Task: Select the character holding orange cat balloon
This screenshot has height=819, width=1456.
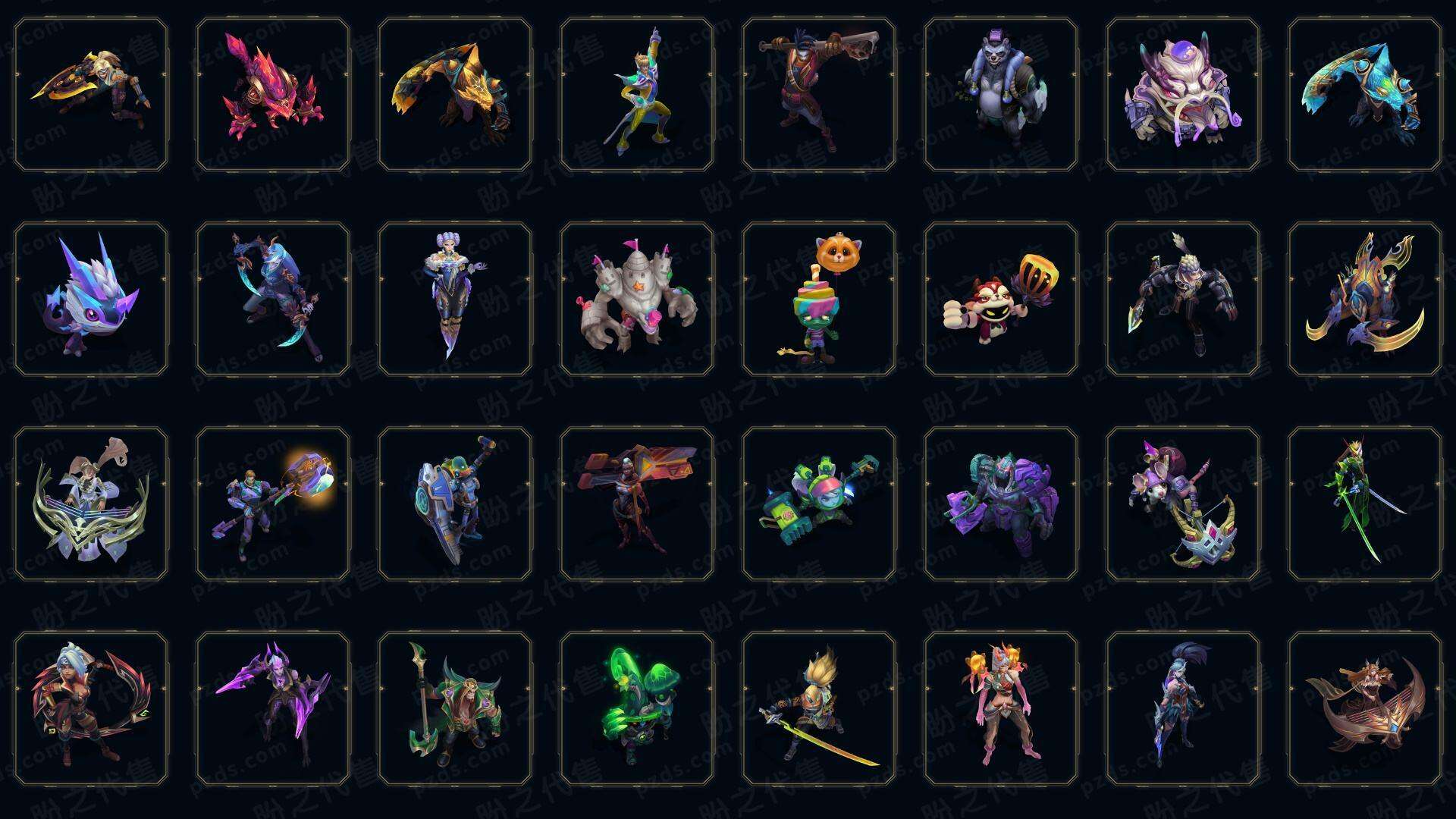Action: [819, 299]
